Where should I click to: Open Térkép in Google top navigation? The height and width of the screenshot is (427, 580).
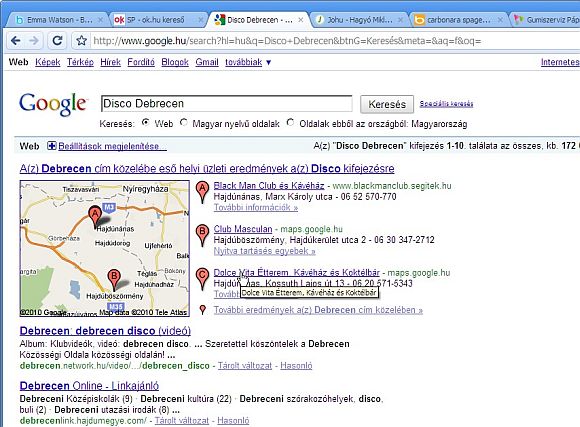tap(80, 62)
